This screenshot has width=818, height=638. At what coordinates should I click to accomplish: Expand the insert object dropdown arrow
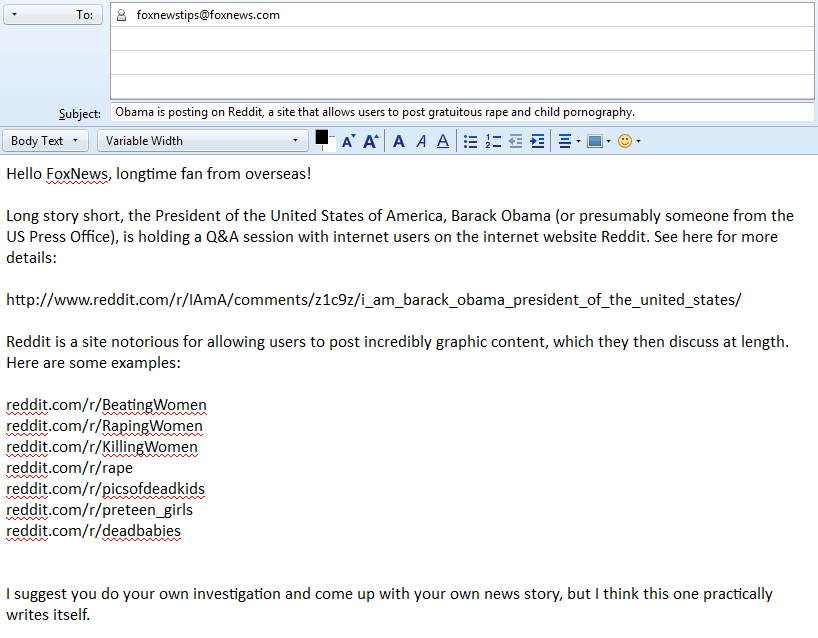[608, 141]
